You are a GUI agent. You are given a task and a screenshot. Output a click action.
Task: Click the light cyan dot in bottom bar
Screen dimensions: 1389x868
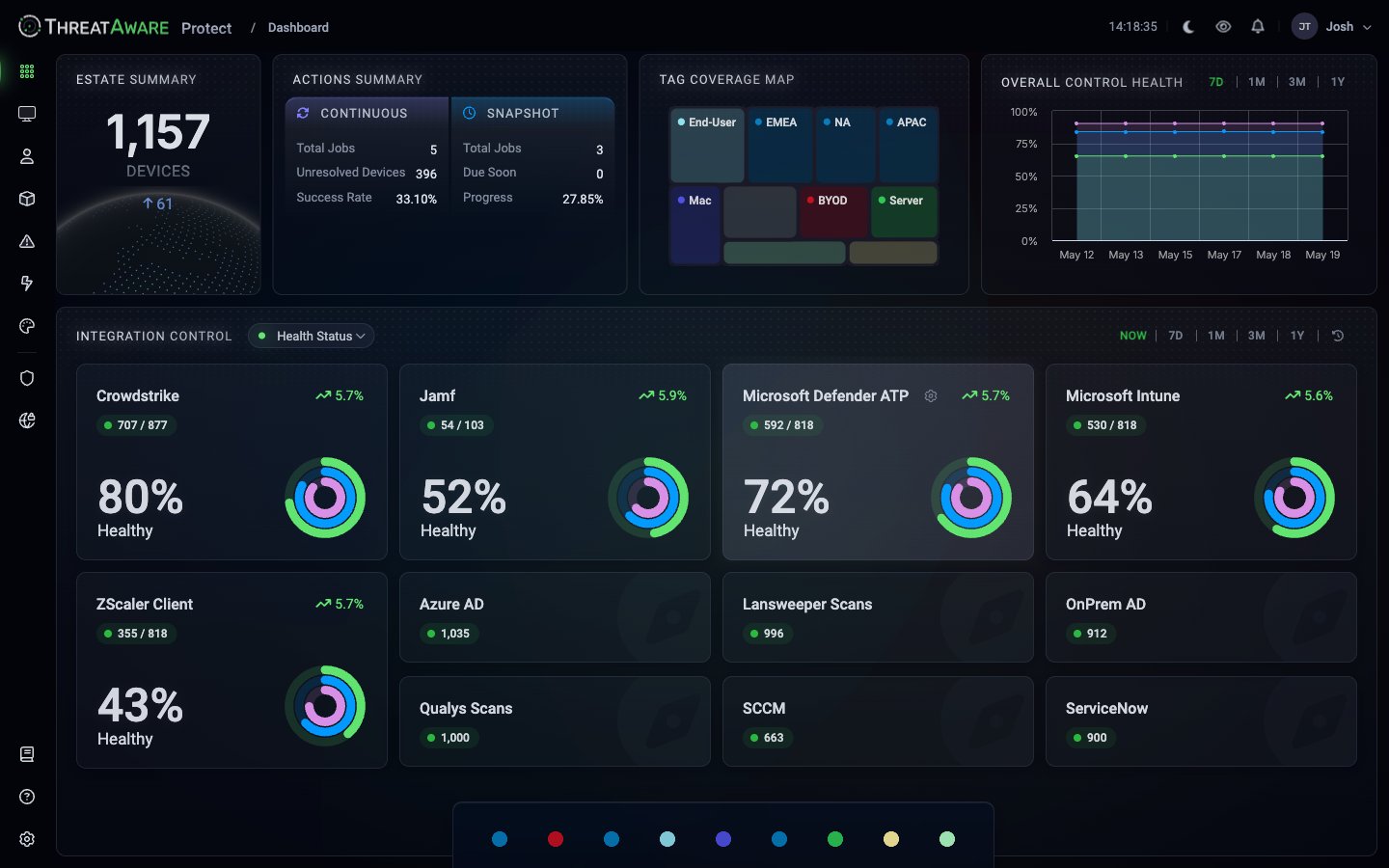tap(667, 839)
